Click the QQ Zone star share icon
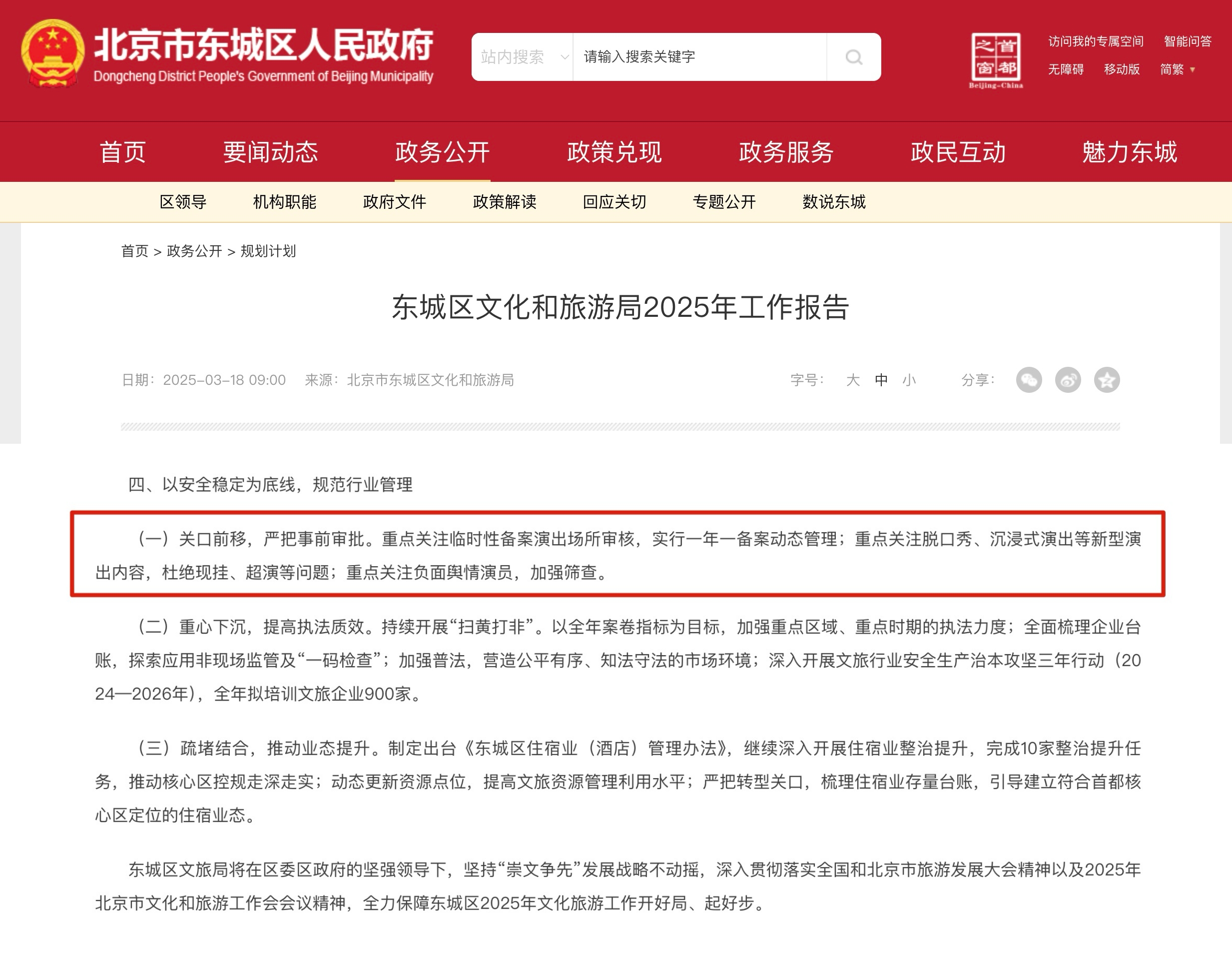 pyautogui.click(x=1107, y=380)
